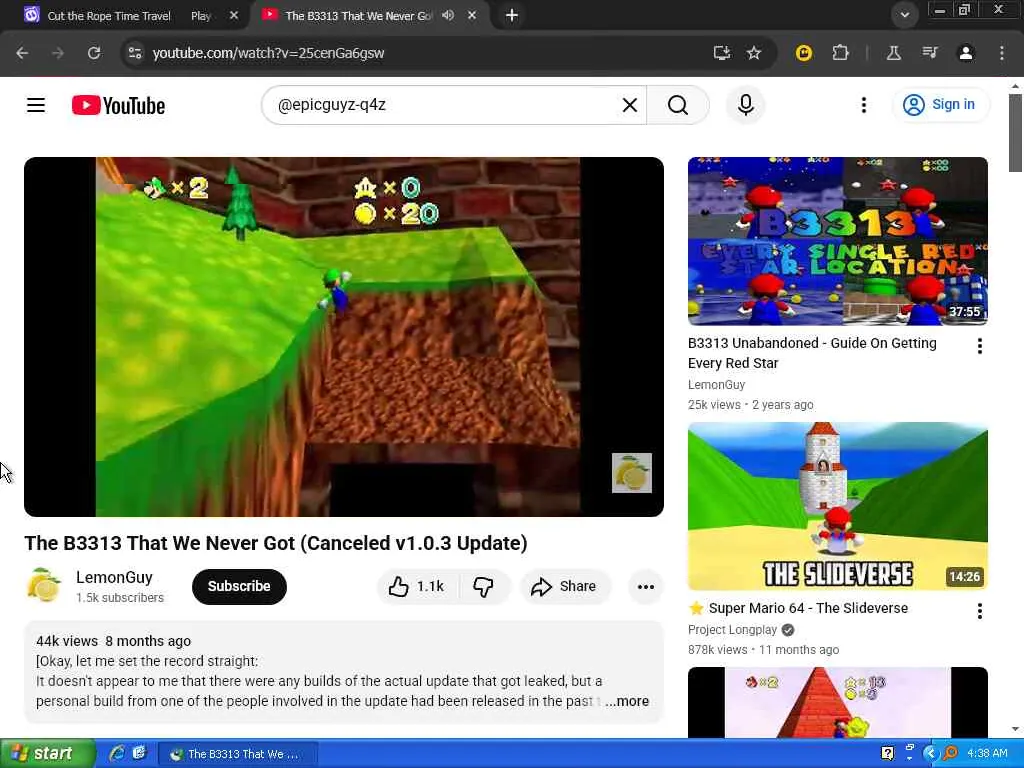Image resolution: width=1024 pixels, height=768 pixels.
Task: Install app icon in address bar
Action: [721, 53]
